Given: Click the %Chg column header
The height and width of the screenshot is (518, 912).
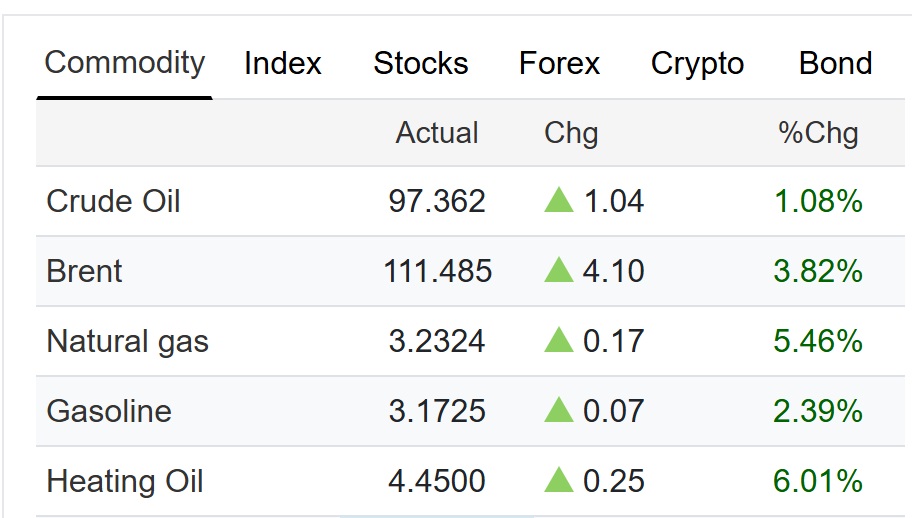Looking at the screenshot, I should 818,133.
